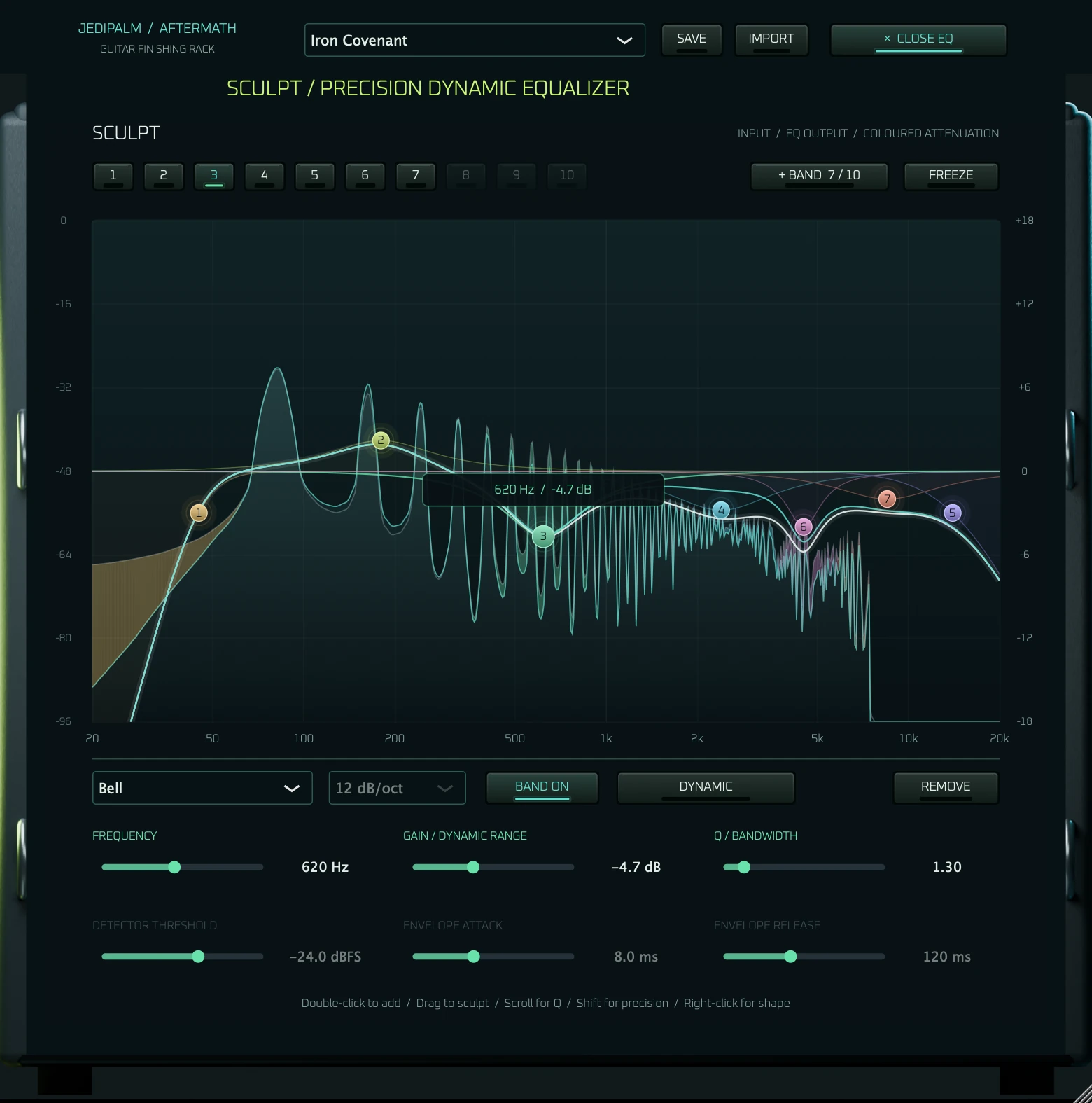Click the ENVELOPE RELEASE slider handle
Viewport: 1092px width, 1103px height.
tap(791, 957)
